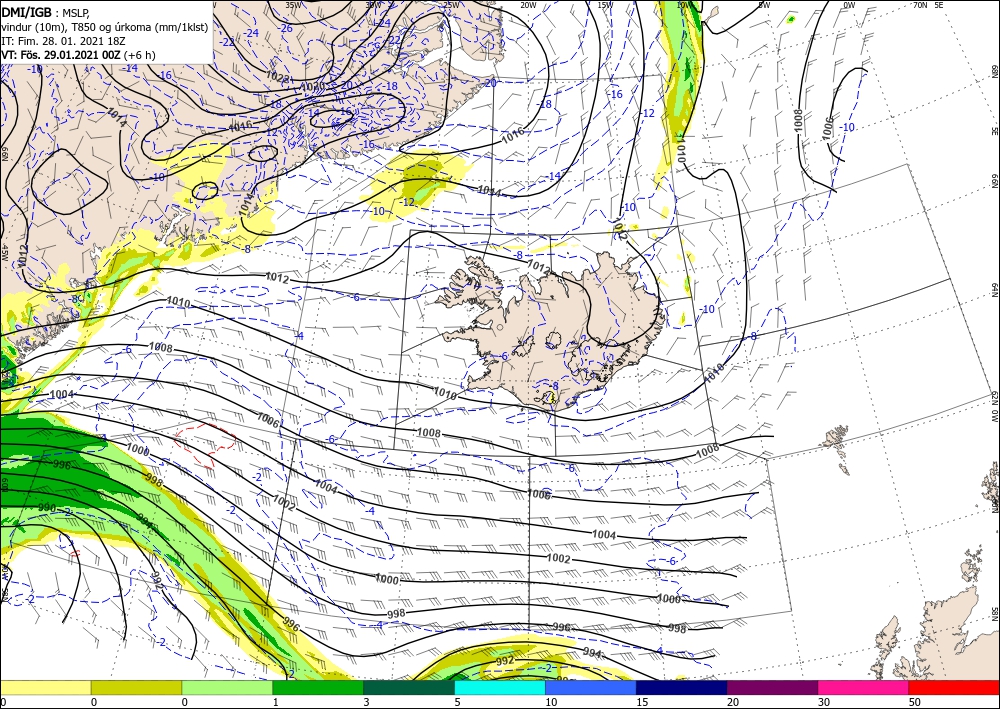Screen dimensions: 1000x709
Task: Click legend scale value '20'
Action: [x=733, y=702]
